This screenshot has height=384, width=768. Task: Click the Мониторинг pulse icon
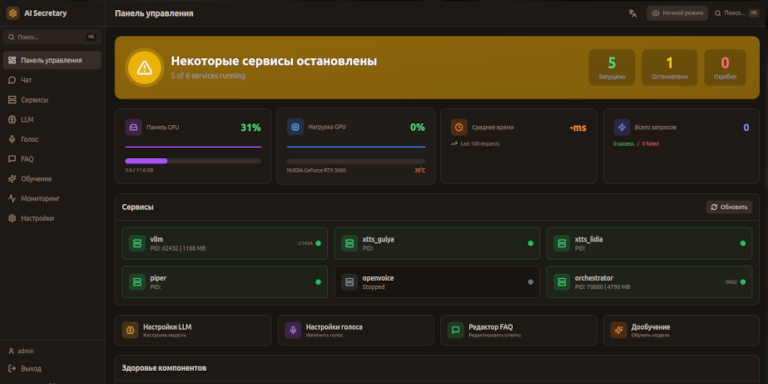[12, 198]
